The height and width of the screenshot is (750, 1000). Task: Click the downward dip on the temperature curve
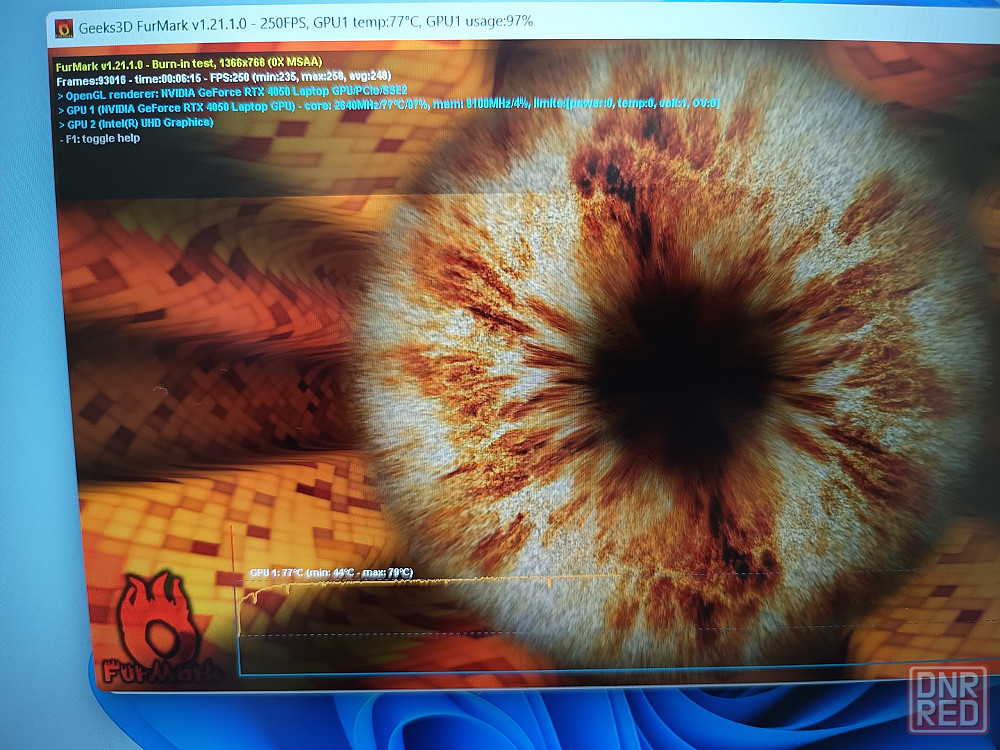(x=549, y=583)
